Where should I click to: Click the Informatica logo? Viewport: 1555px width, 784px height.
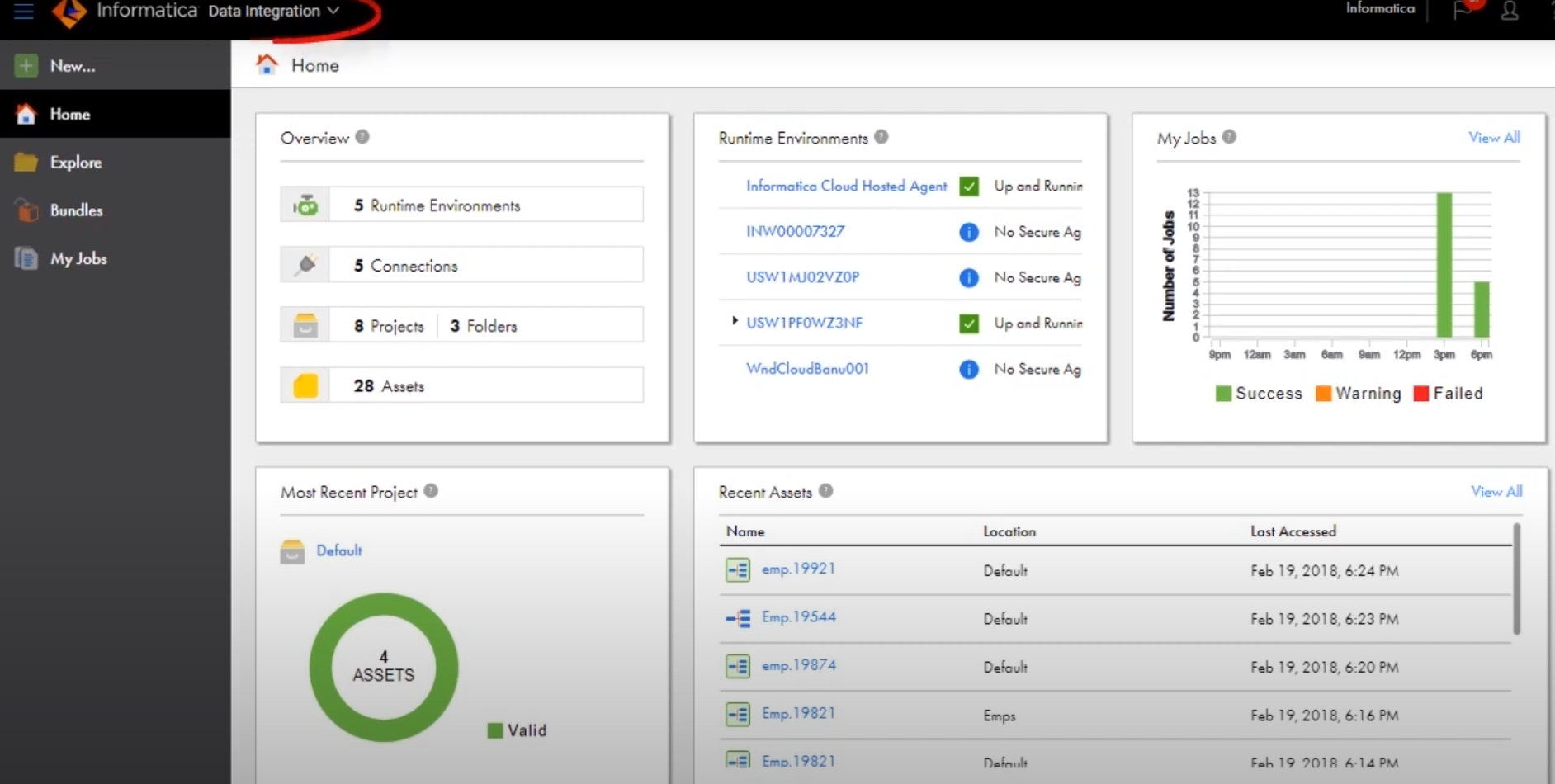click(x=70, y=15)
